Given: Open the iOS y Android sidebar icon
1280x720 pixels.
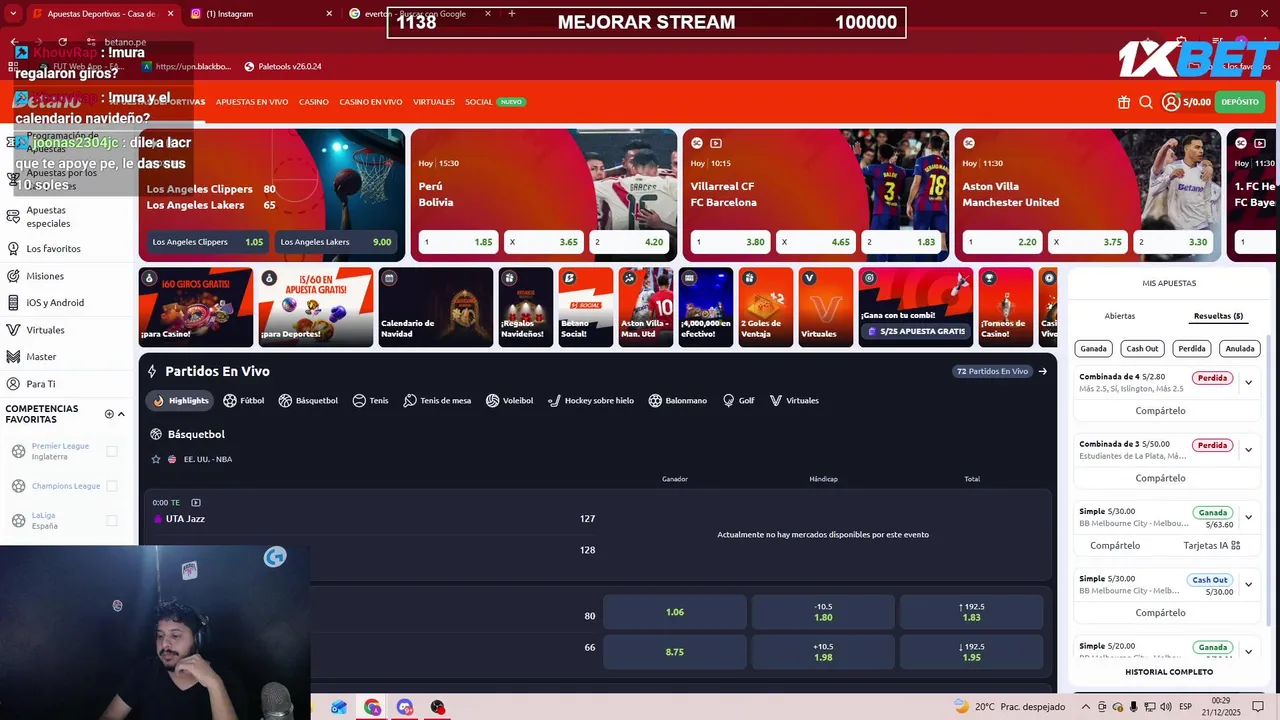Looking at the screenshot, I should 14,303.
